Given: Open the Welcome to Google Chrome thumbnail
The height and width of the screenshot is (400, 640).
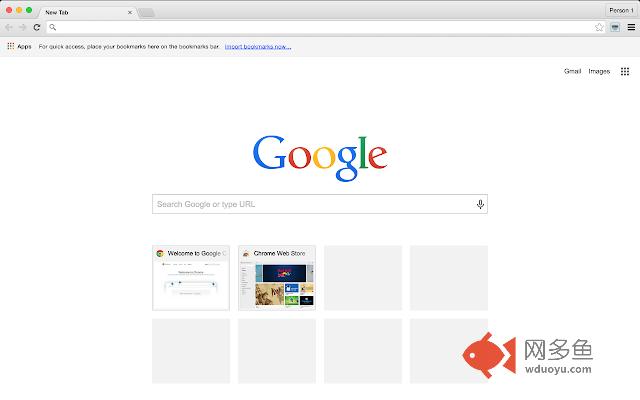Looking at the screenshot, I should (191, 278).
